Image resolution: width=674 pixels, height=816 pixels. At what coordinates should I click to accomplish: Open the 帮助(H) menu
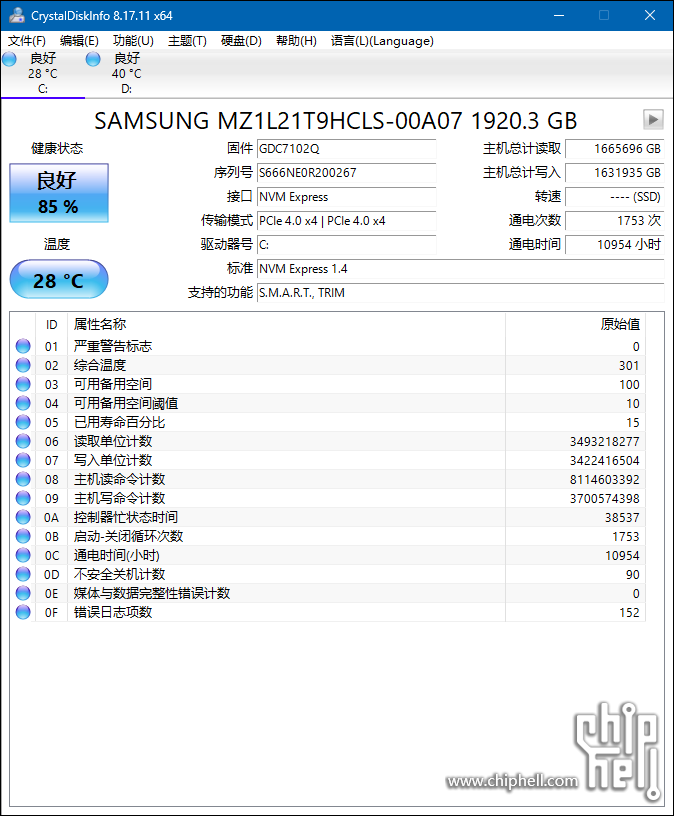296,41
